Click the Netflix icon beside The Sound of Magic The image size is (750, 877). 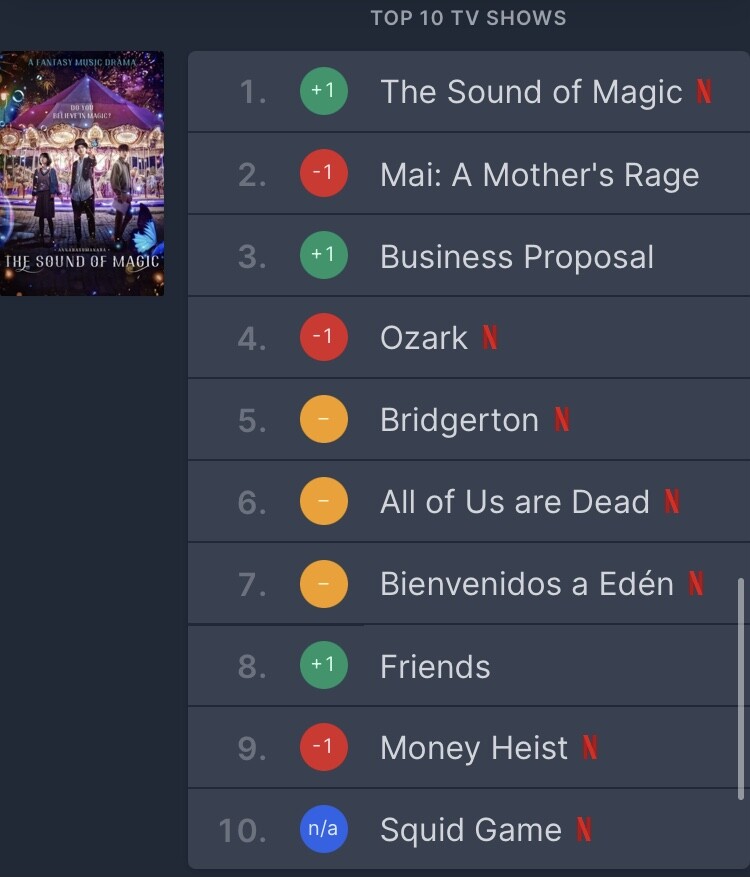coord(704,93)
